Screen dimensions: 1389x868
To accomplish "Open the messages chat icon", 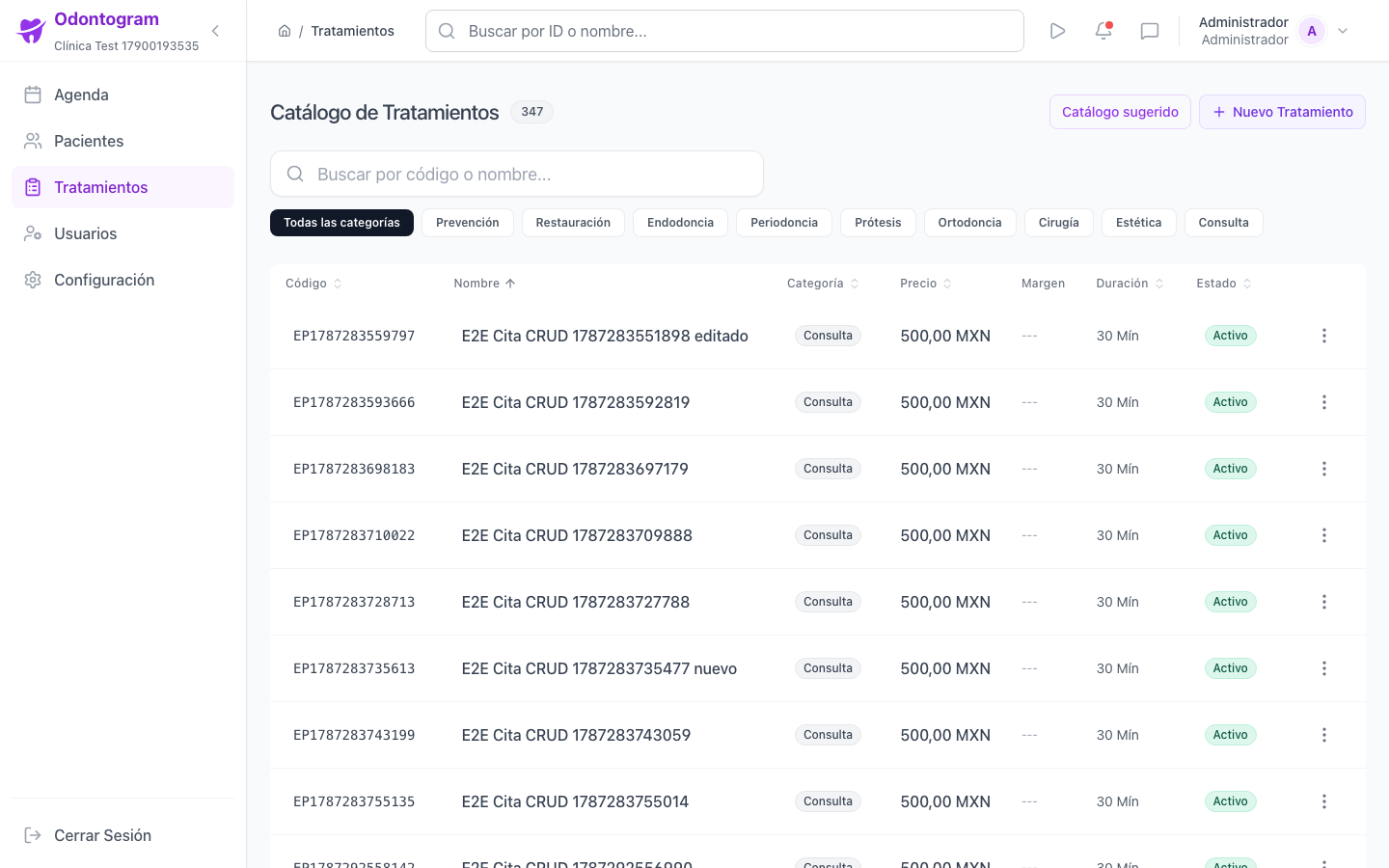I will coord(1150,31).
